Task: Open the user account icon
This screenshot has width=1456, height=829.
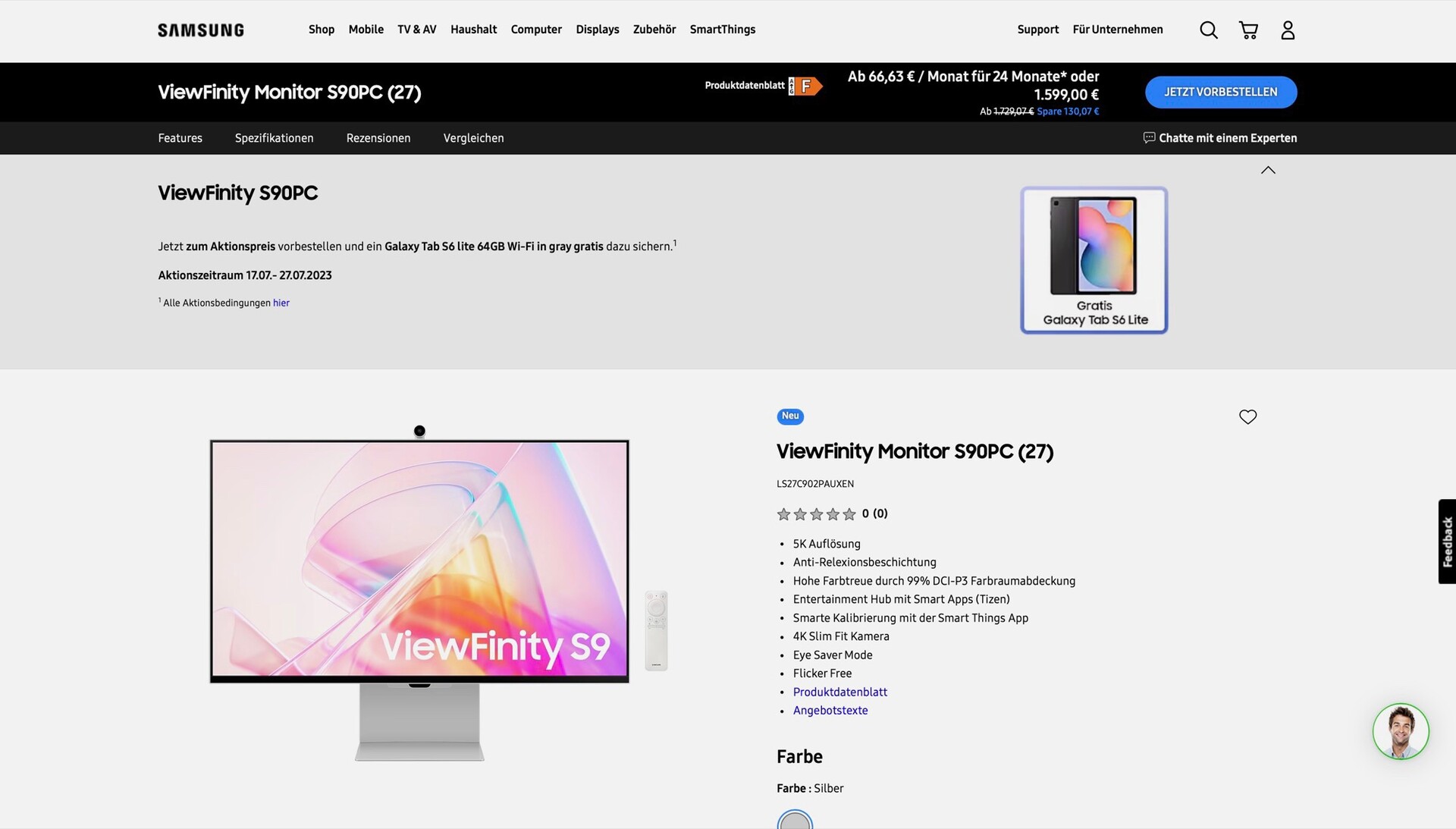Action: point(1288,30)
